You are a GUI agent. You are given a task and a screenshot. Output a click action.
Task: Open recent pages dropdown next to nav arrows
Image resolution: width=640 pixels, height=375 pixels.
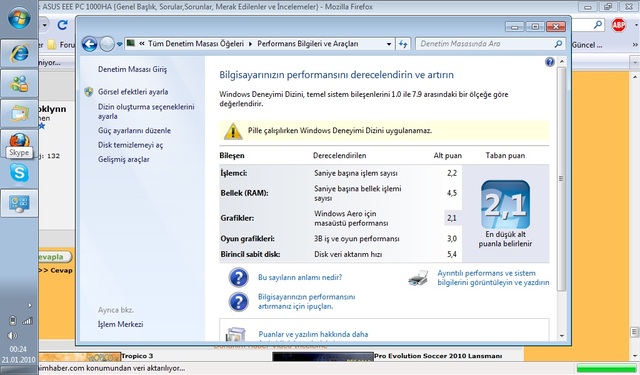tap(119, 44)
